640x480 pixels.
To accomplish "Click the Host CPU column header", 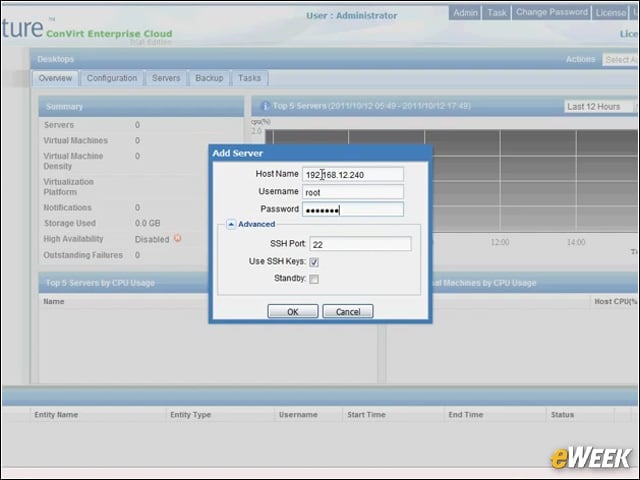I will [616, 301].
